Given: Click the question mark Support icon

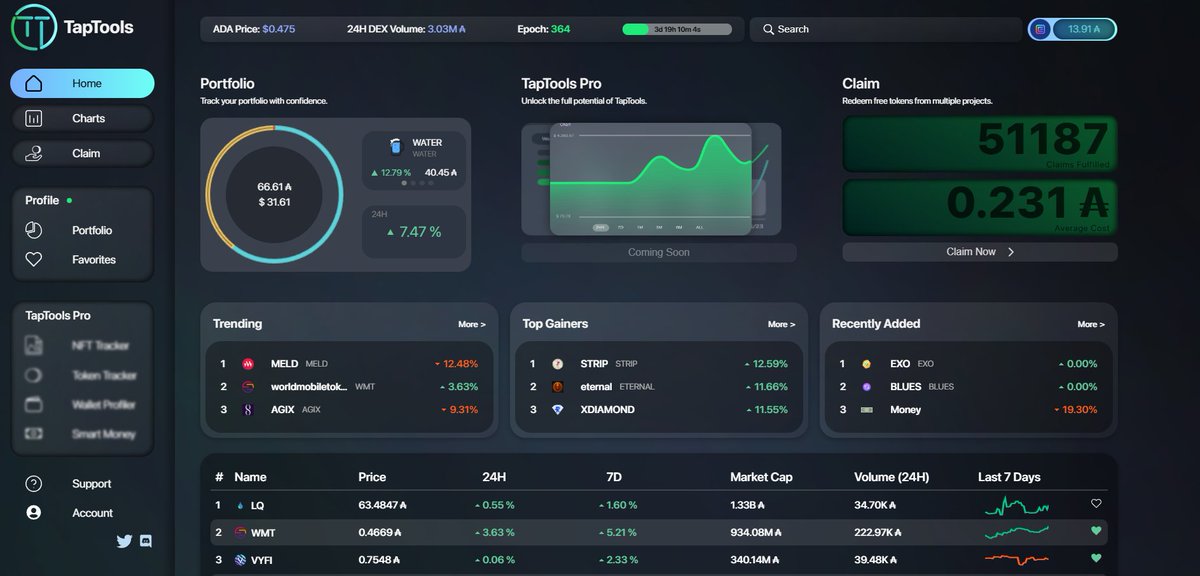Looking at the screenshot, I should (x=34, y=484).
